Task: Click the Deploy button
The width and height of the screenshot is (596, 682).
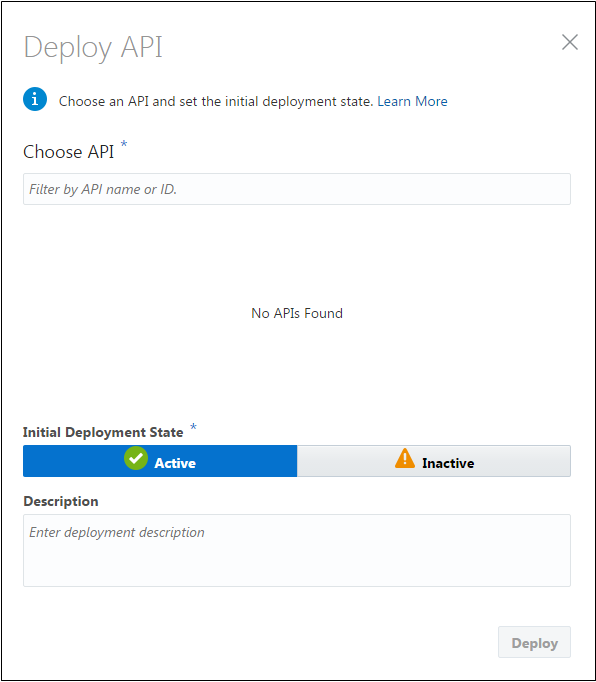Action: [x=534, y=642]
